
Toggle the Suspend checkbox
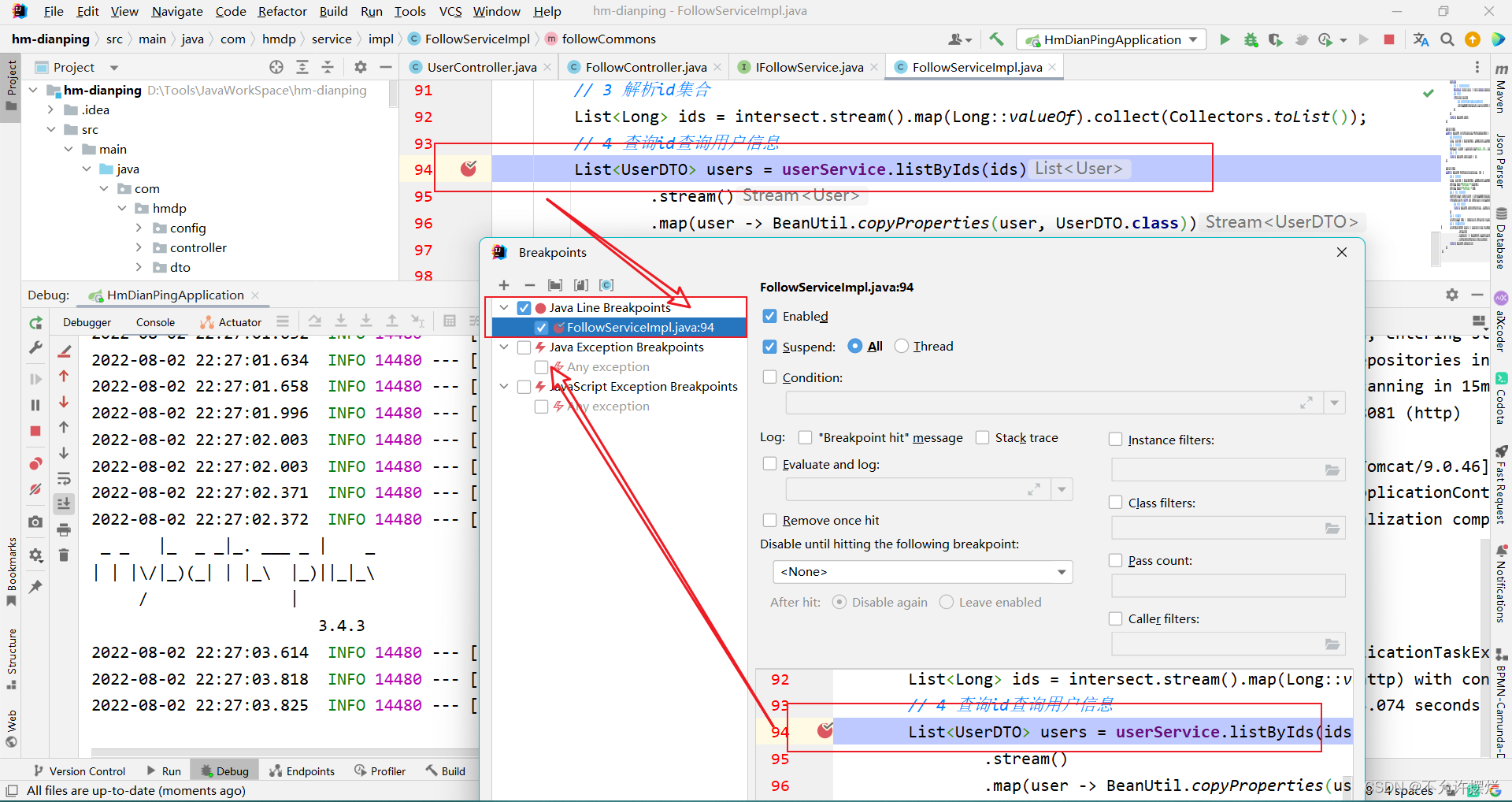770,347
